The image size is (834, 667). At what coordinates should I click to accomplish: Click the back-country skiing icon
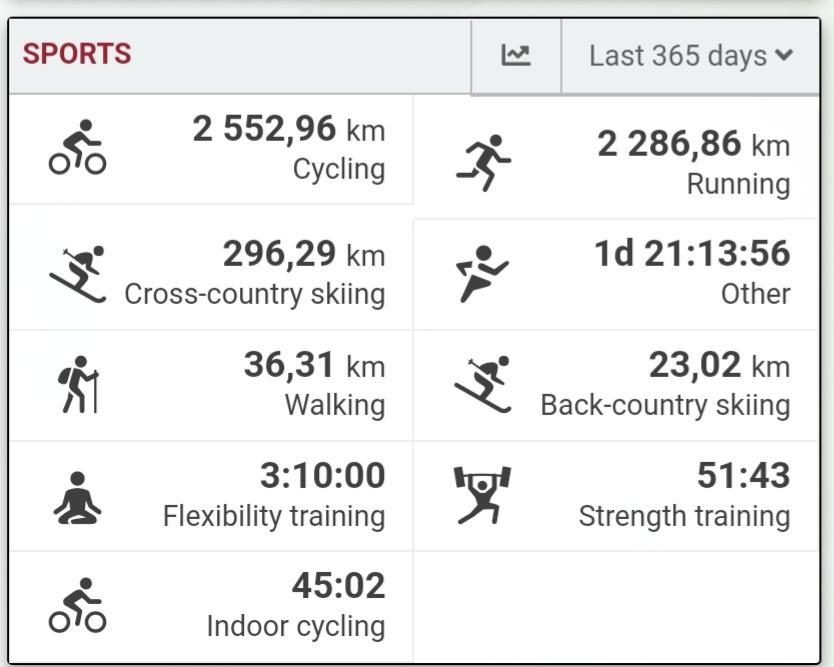tap(482, 384)
